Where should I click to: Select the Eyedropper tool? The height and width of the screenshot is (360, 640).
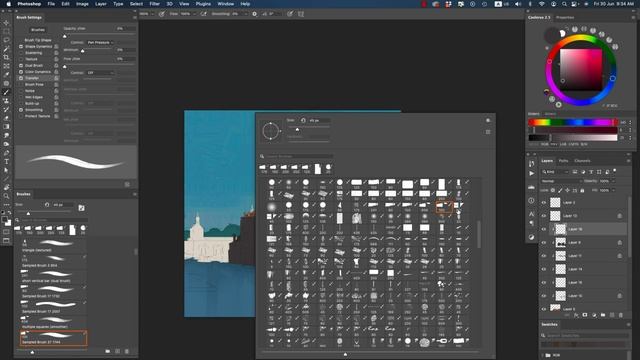[x=6, y=74]
